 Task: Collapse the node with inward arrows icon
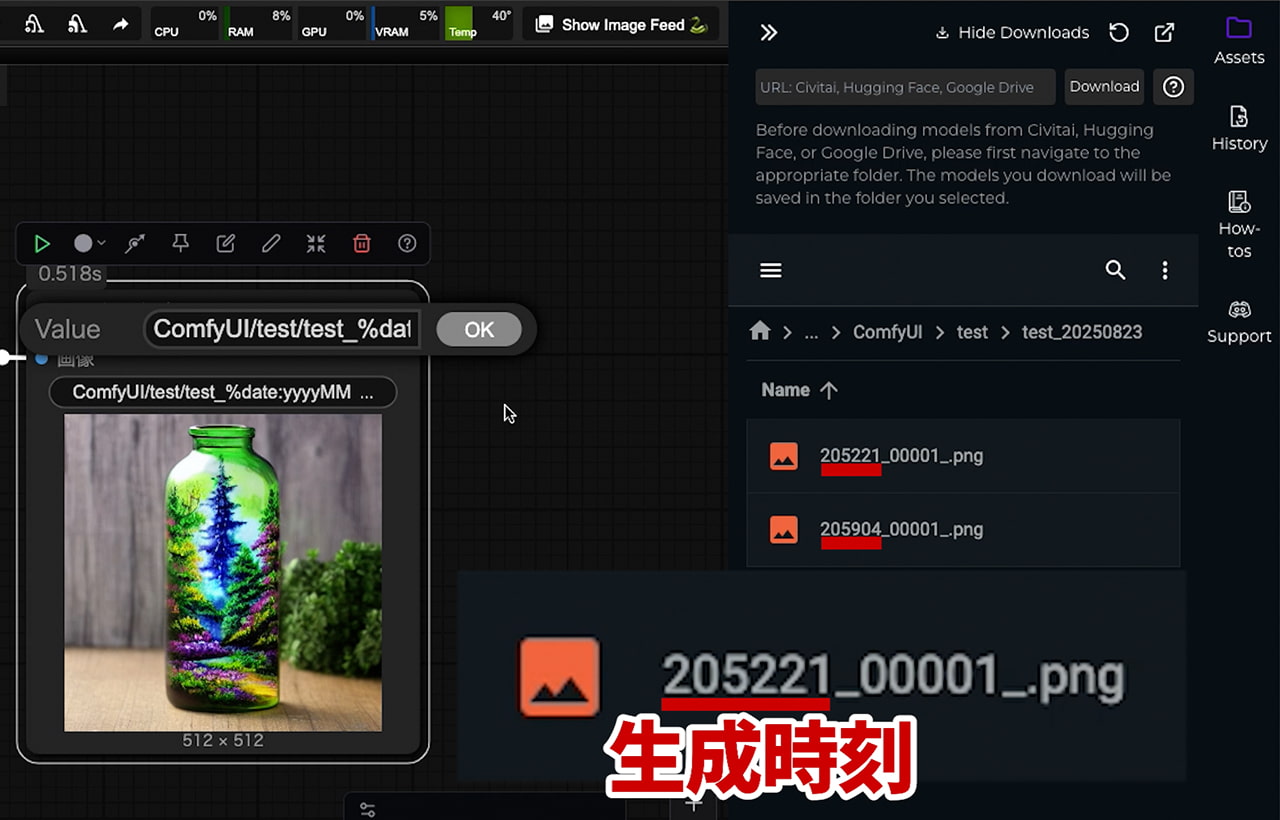click(x=316, y=244)
